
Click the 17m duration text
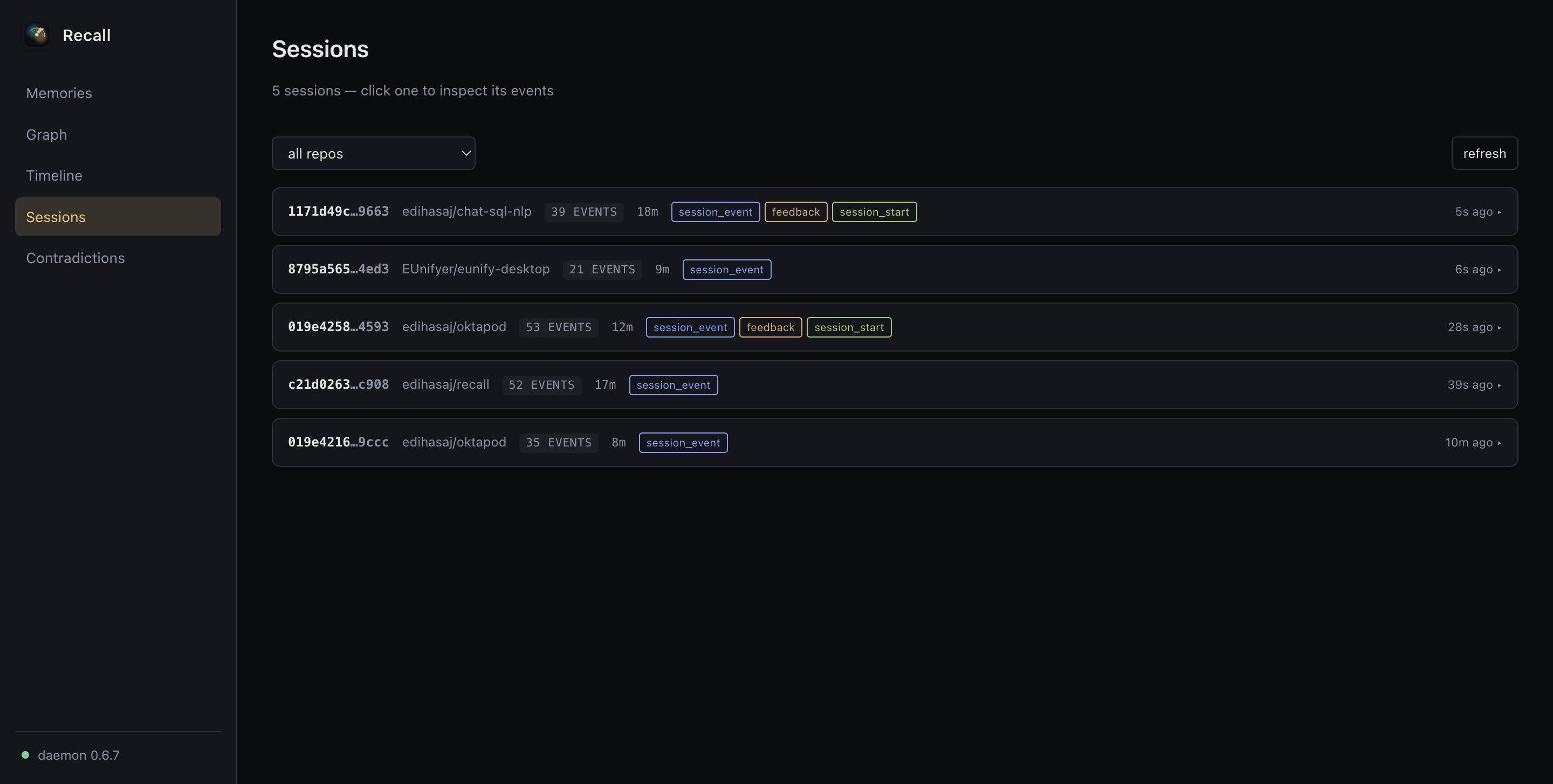click(605, 385)
